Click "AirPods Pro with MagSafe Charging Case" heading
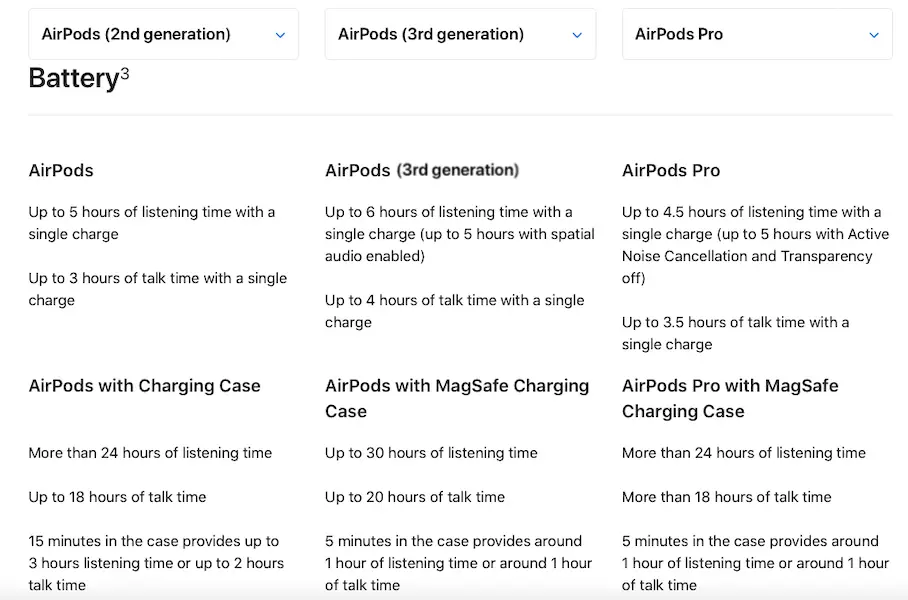This screenshot has height=600, width=908. (x=730, y=398)
